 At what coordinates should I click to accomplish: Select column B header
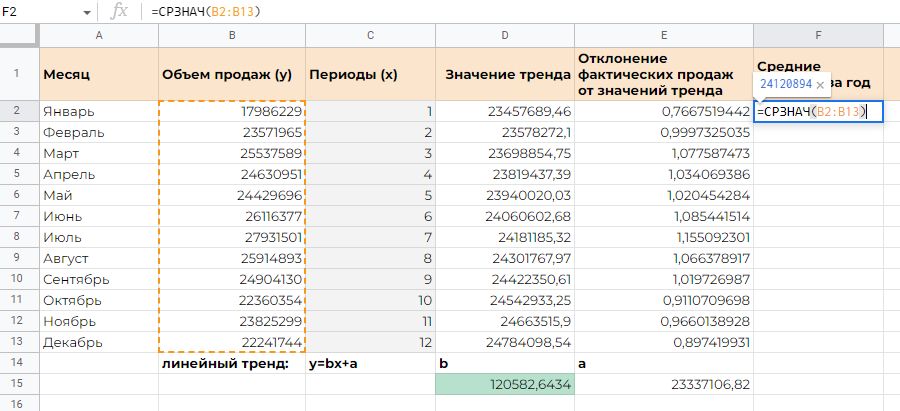(x=232, y=36)
